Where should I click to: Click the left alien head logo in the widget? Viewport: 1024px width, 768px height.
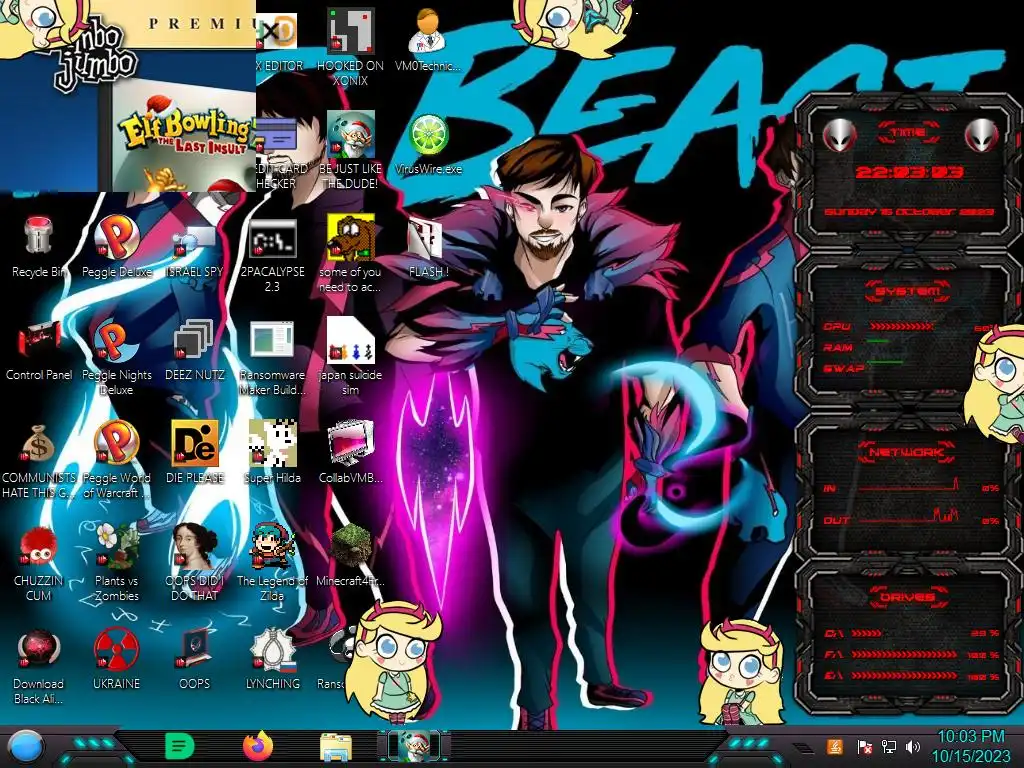coord(839,136)
